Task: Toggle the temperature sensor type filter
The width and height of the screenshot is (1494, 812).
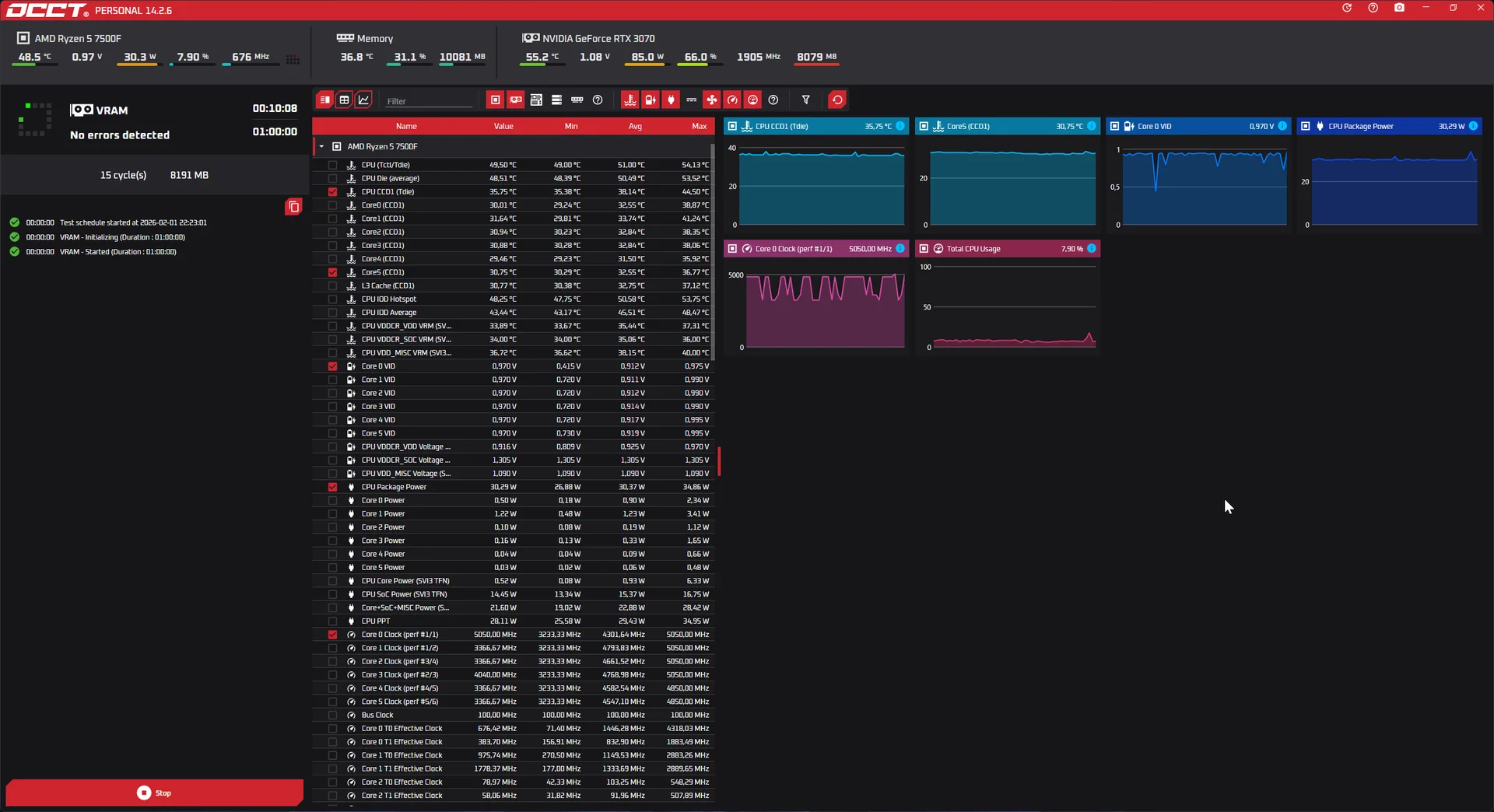Action: (630, 100)
